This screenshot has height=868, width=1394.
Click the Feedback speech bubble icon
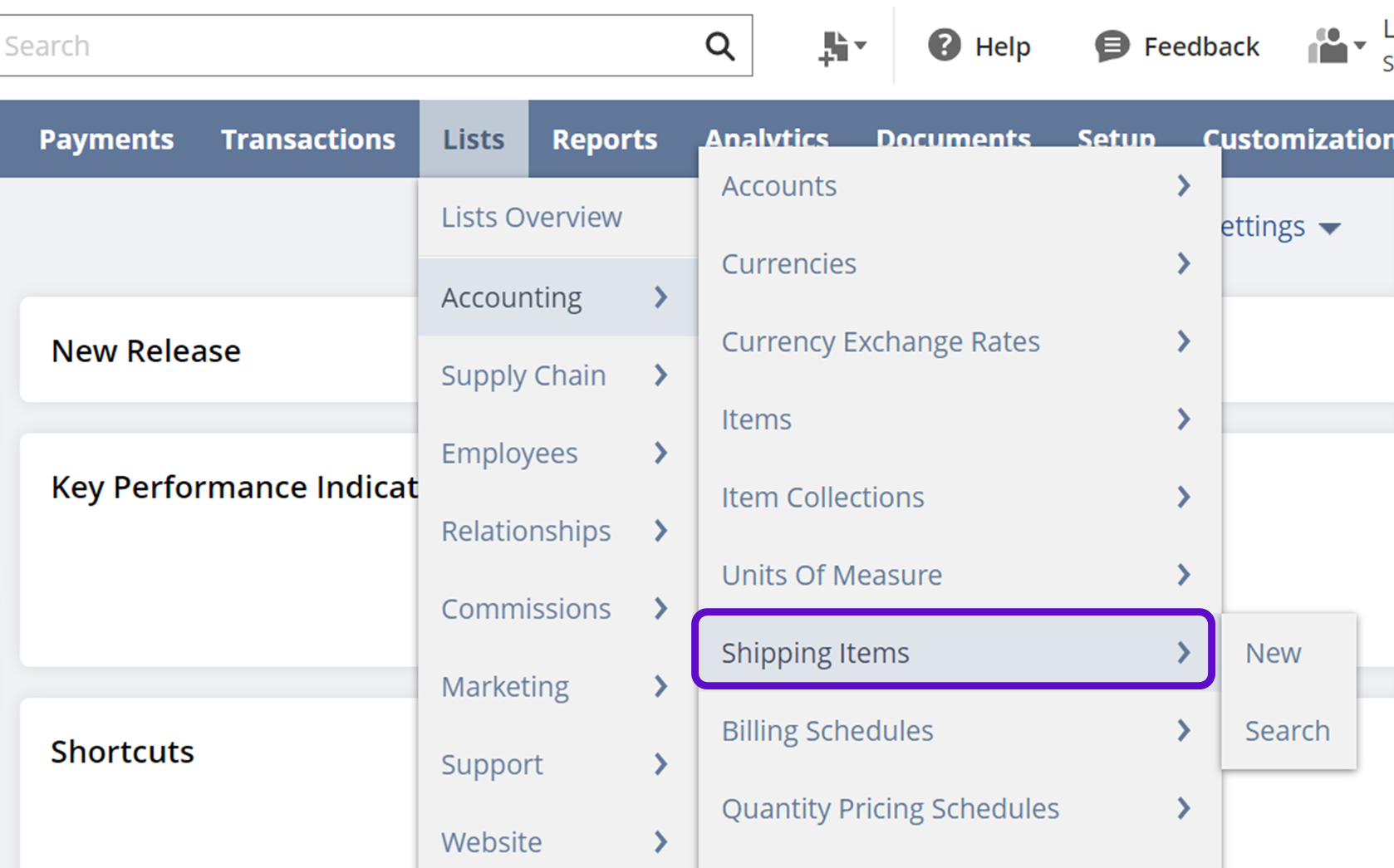coord(1112,46)
